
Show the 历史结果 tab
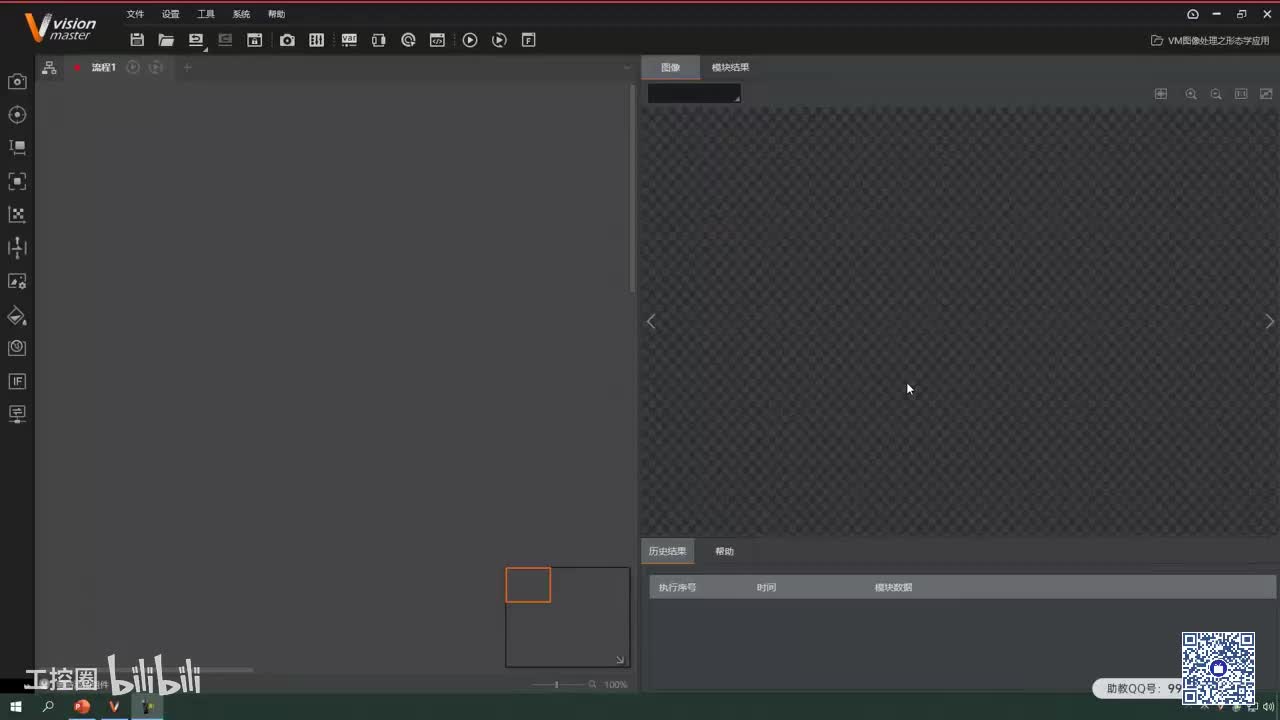667,551
